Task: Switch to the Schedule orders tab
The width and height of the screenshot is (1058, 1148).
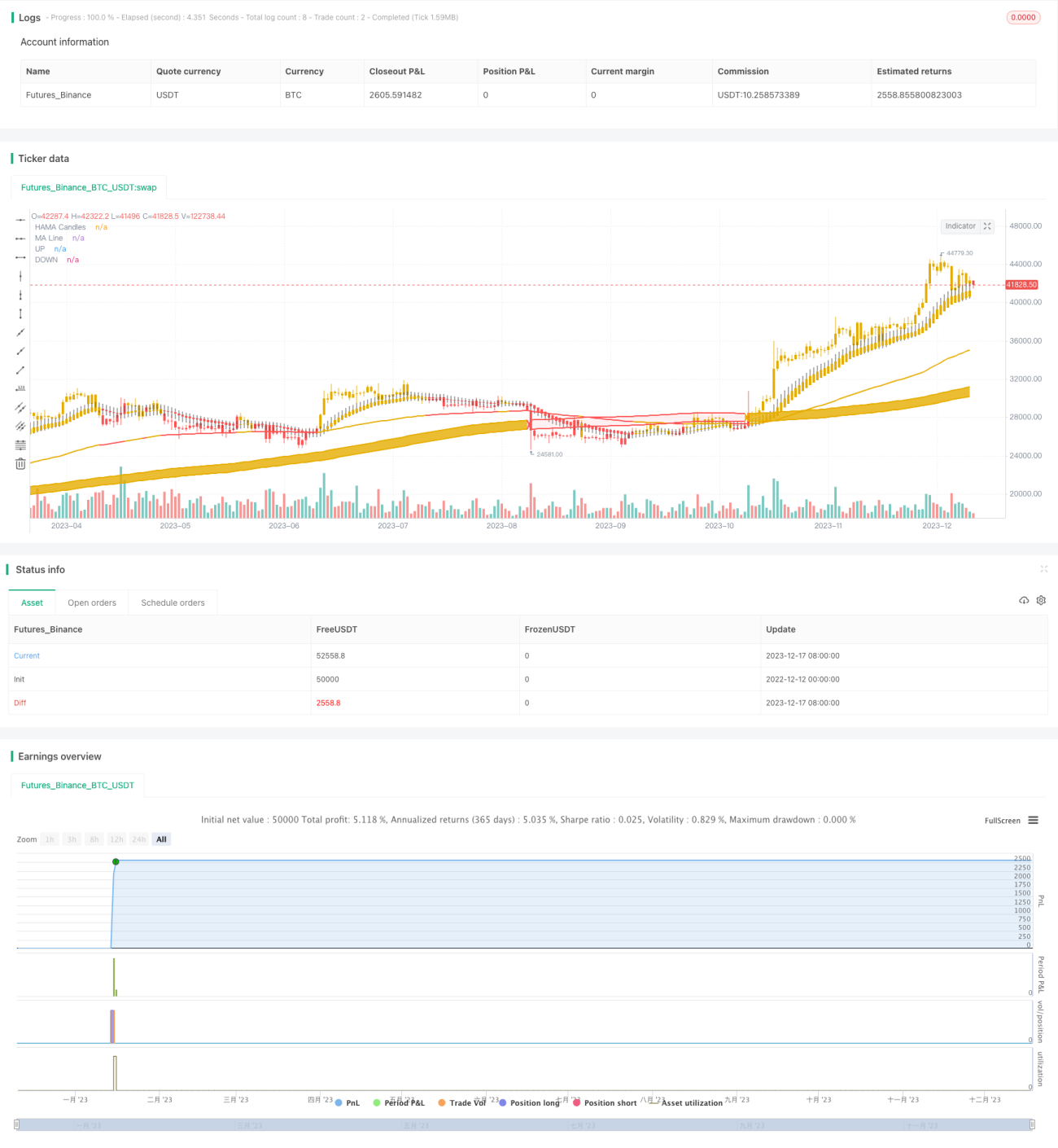Action: 173,602
